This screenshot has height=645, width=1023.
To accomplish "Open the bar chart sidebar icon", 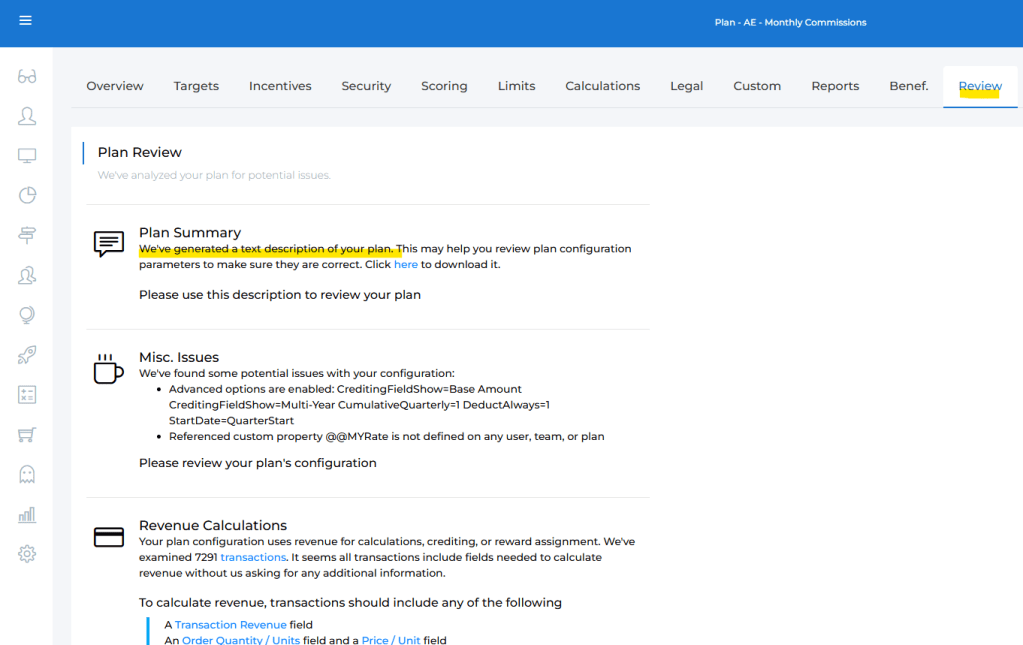I will 27,515.
